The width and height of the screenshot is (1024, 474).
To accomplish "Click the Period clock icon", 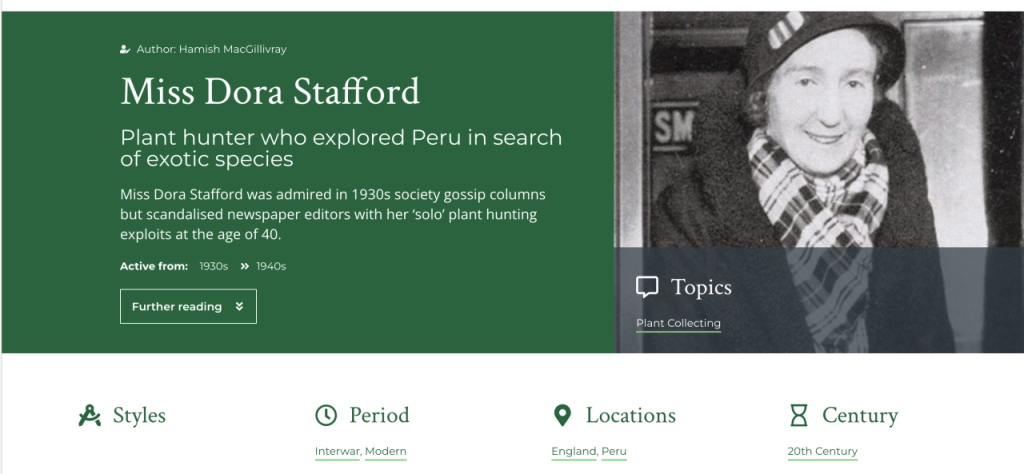I will pyautogui.click(x=326, y=415).
